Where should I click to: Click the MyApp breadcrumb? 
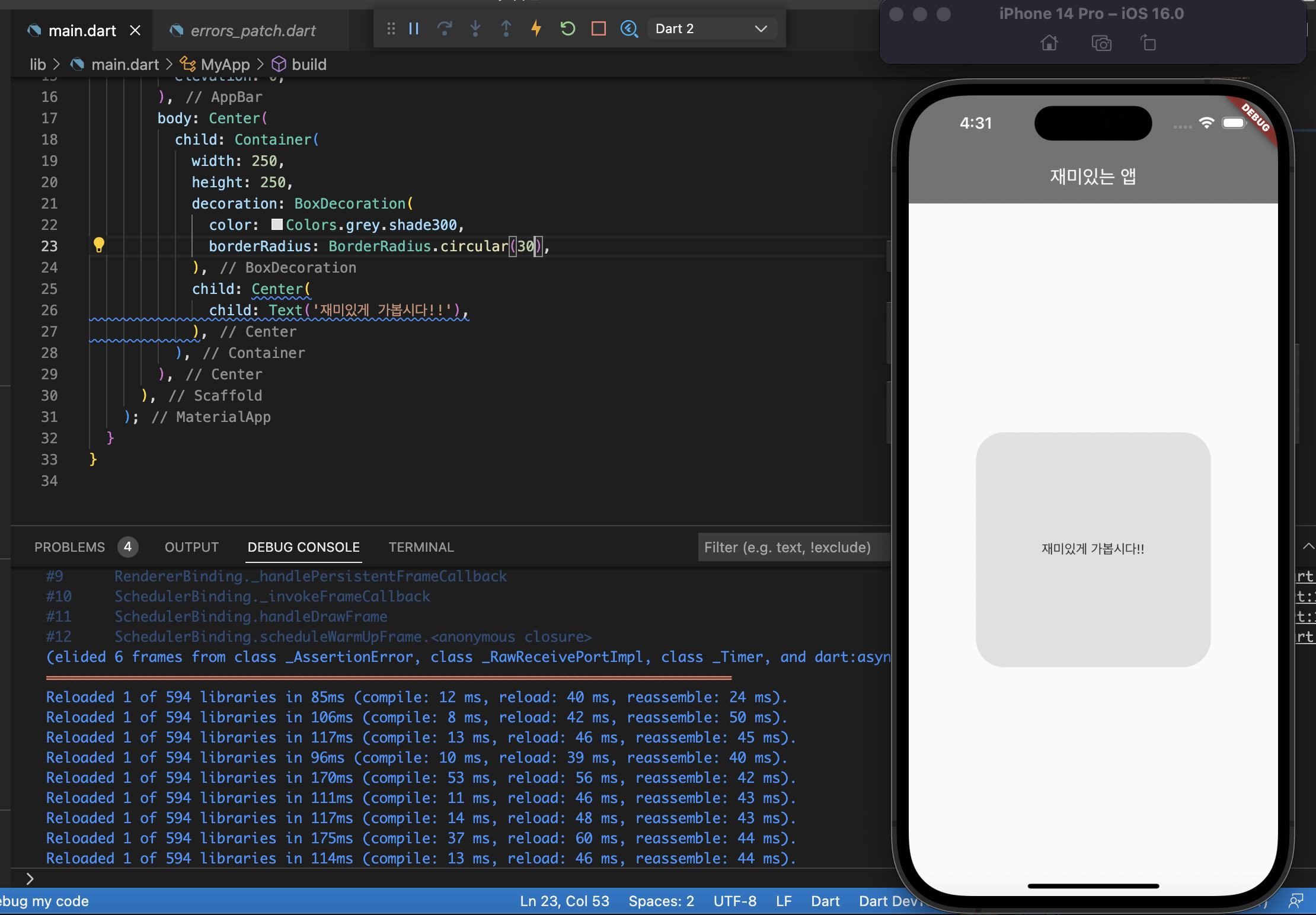pyautogui.click(x=225, y=64)
